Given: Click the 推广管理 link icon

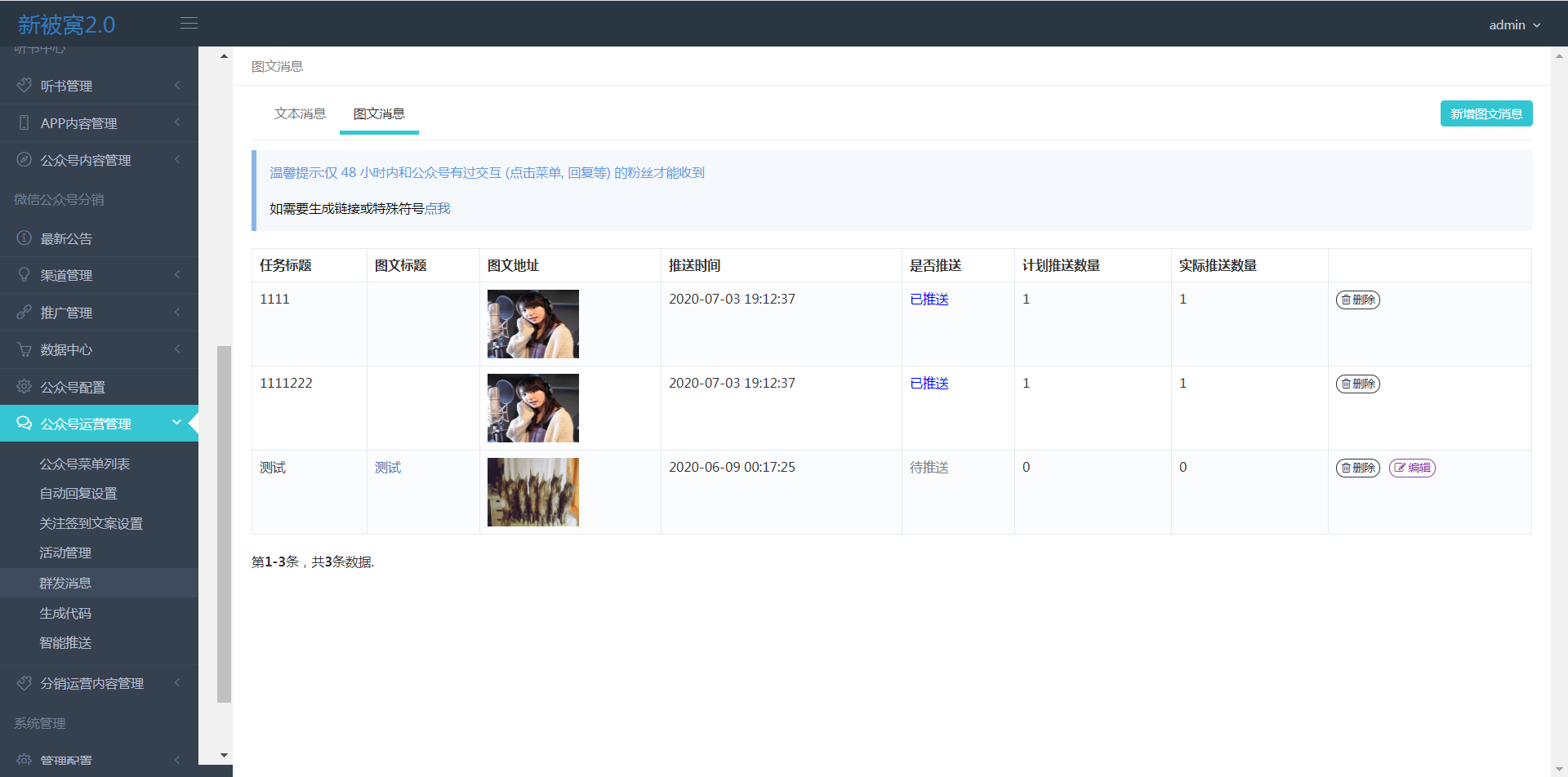Looking at the screenshot, I should (x=24, y=312).
